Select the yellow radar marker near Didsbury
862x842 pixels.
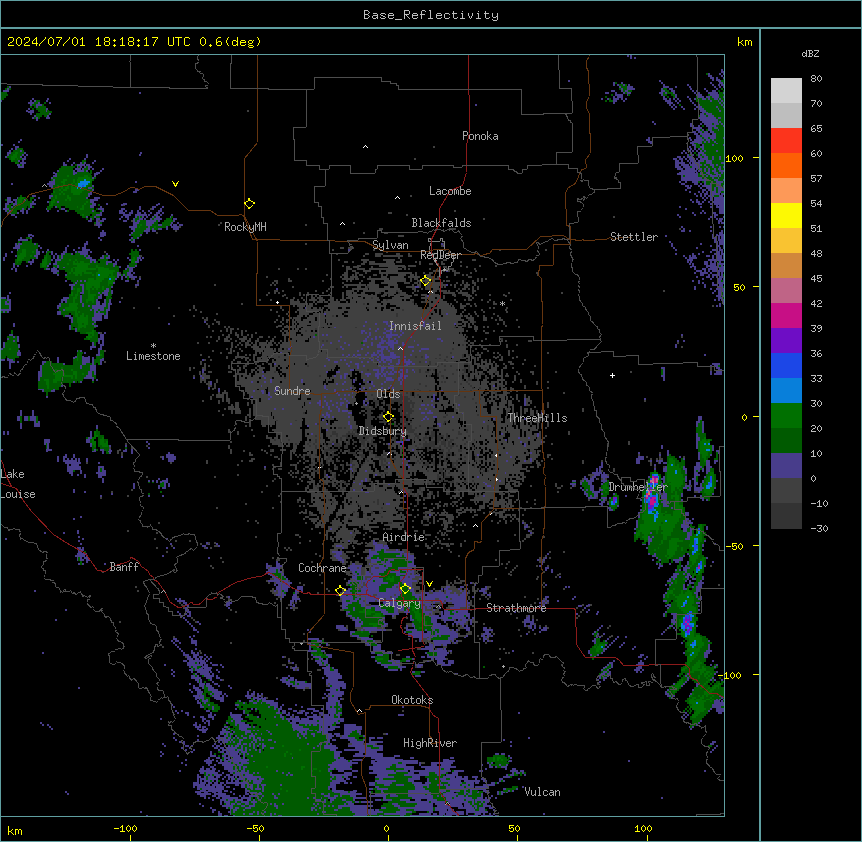click(389, 416)
